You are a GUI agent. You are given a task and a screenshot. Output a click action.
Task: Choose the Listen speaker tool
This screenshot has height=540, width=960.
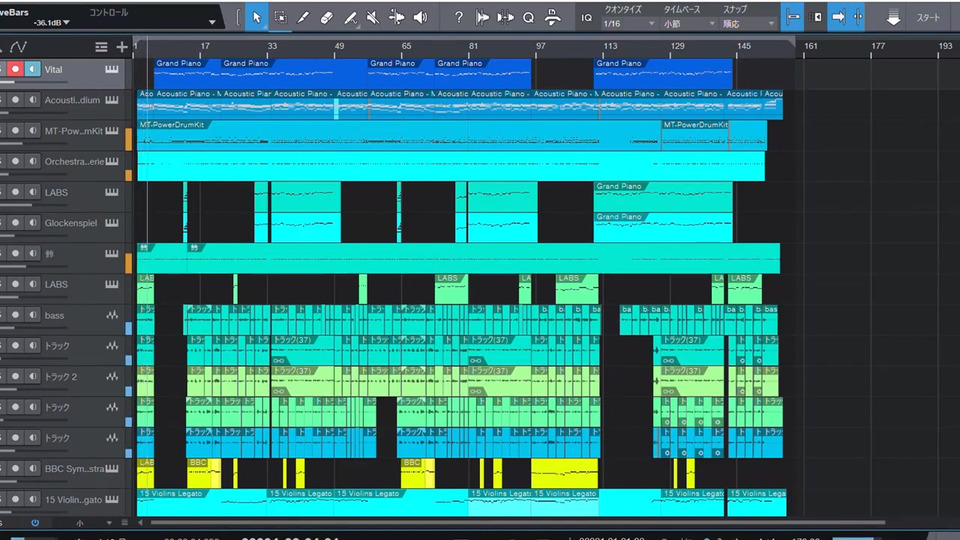(420, 17)
